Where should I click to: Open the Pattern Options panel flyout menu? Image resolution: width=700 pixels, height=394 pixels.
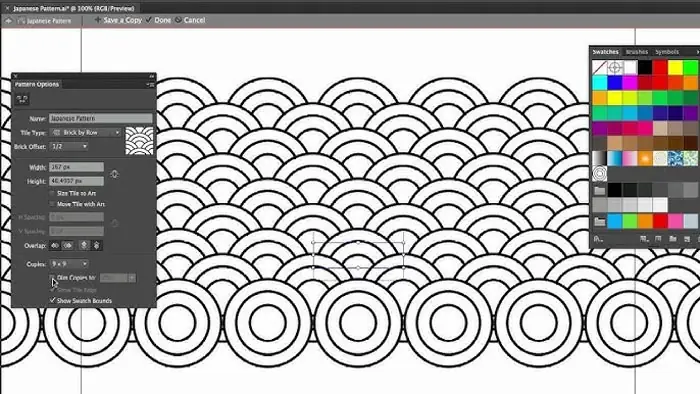[x=150, y=84]
